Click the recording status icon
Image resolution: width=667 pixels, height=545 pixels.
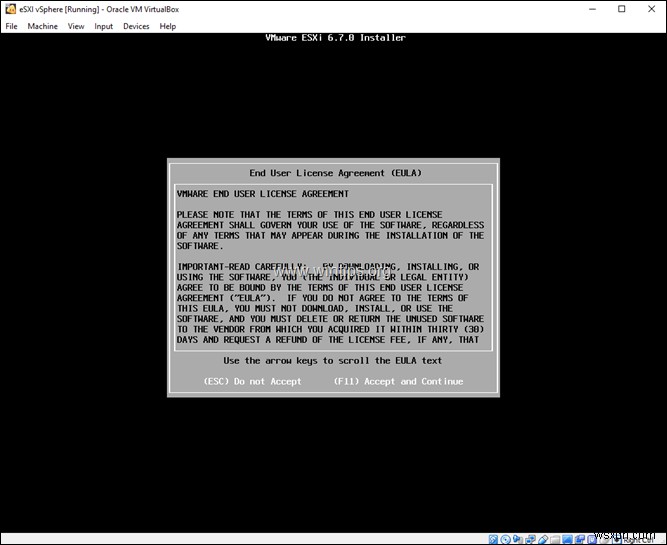click(580, 539)
